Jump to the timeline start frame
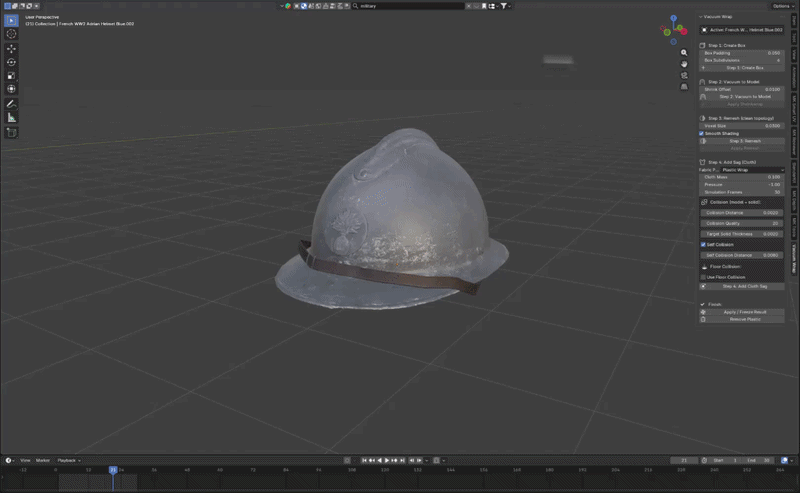The width and height of the screenshot is (800, 493). [364, 460]
